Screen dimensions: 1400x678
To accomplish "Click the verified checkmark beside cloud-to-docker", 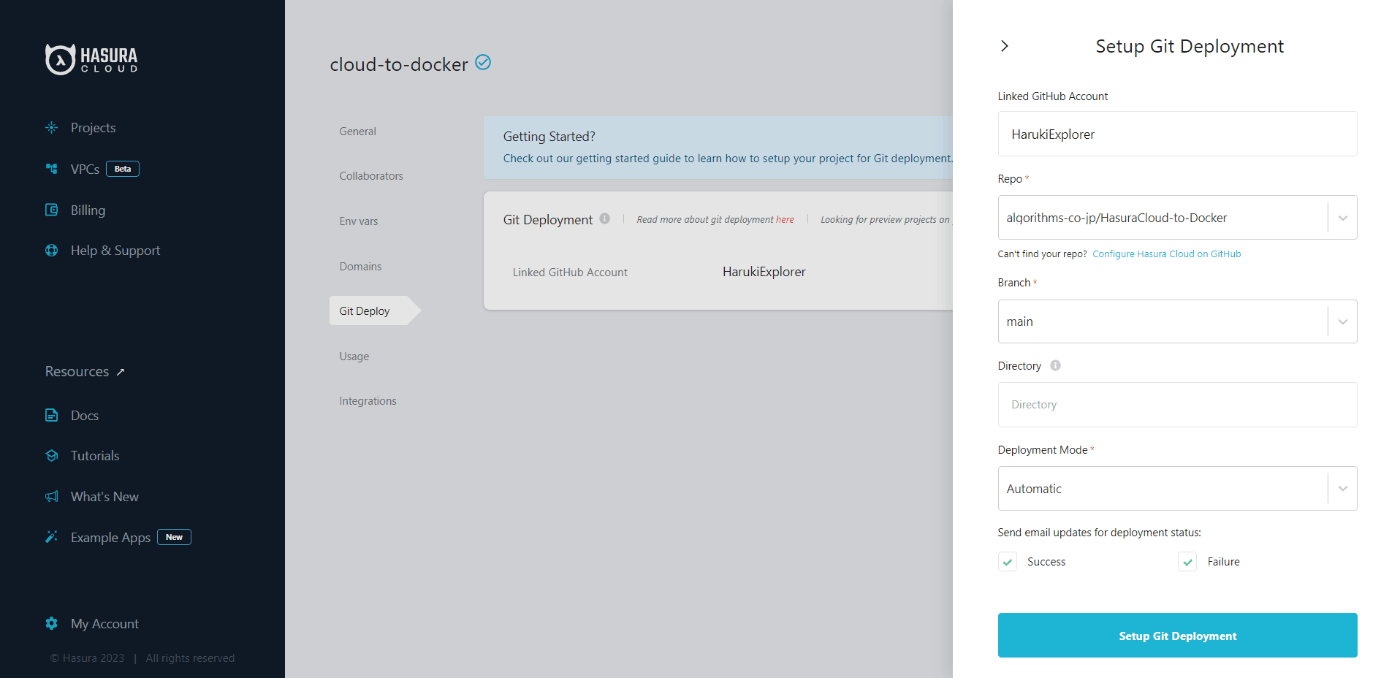I will coord(483,62).
